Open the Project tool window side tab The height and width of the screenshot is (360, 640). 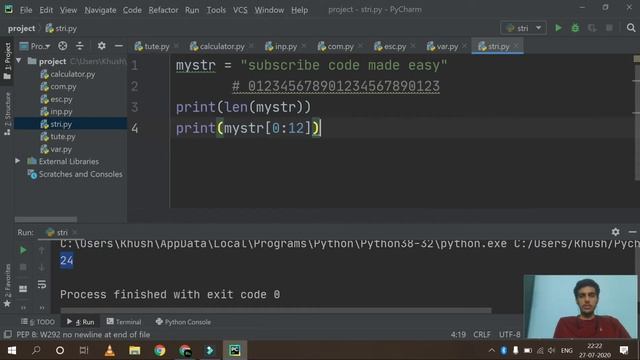tap(7, 61)
